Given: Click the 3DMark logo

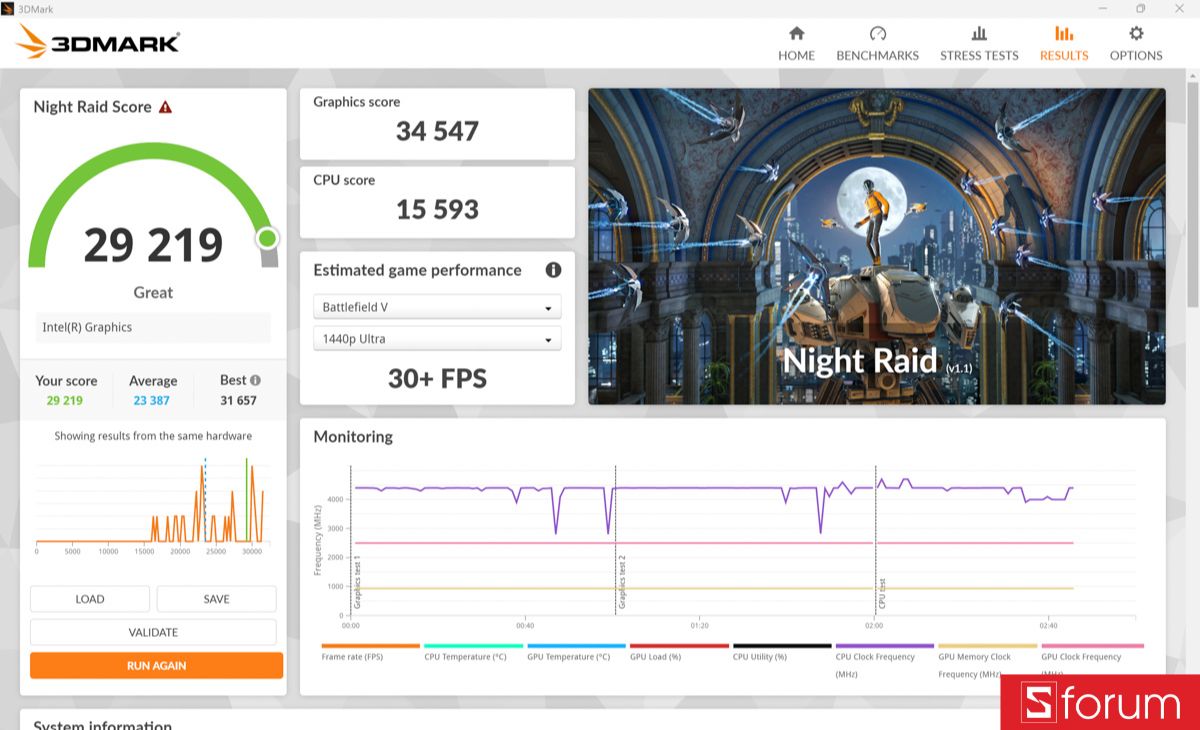Looking at the screenshot, I should pyautogui.click(x=98, y=42).
